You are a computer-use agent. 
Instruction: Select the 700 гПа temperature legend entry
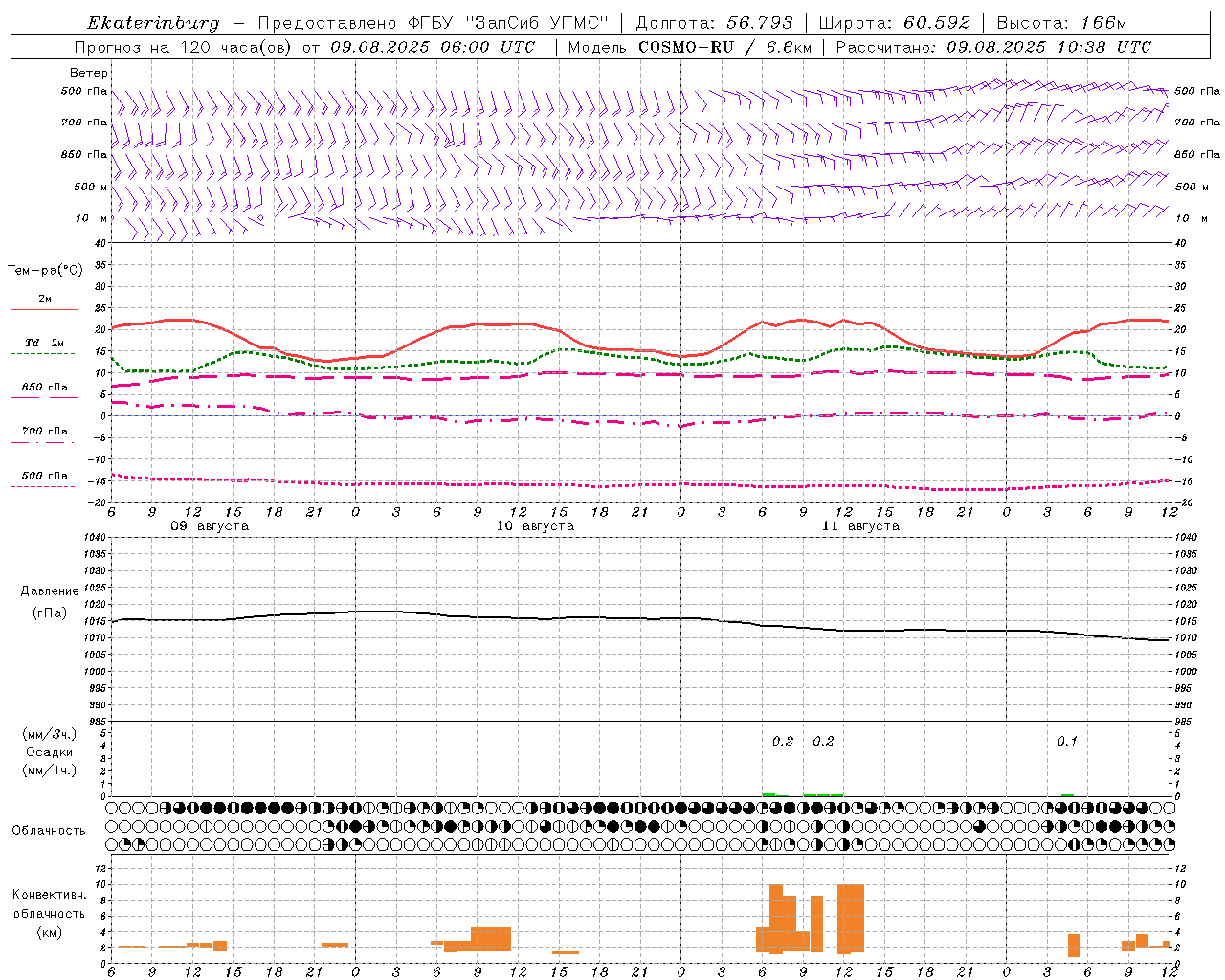tap(45, 432)
